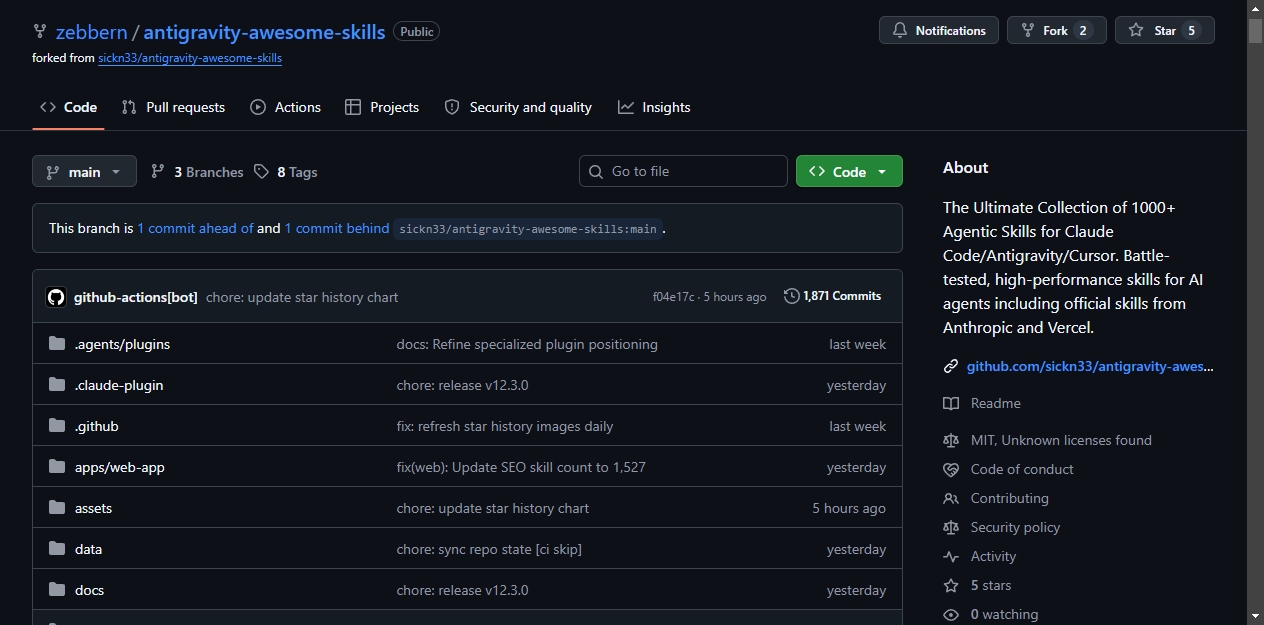This screenshot has height=625, width=1264.
Task: Open the docs folder
Action: 90,590
